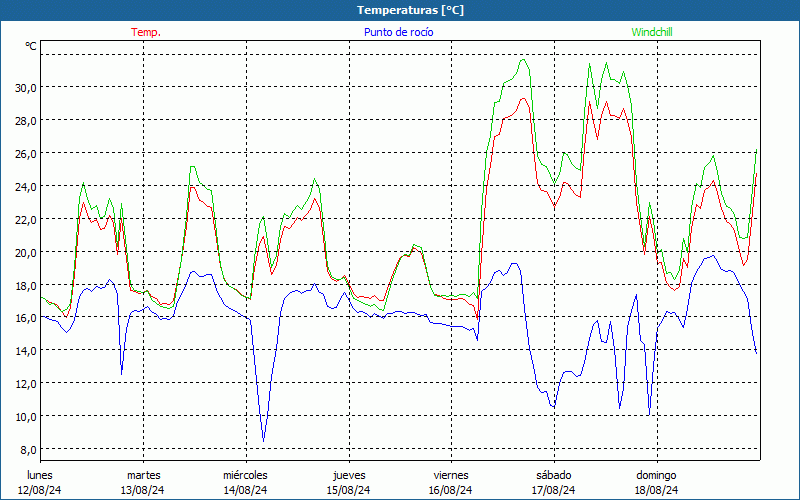
Task: Click the 'viernes' day label
Action: pos(451,475)
